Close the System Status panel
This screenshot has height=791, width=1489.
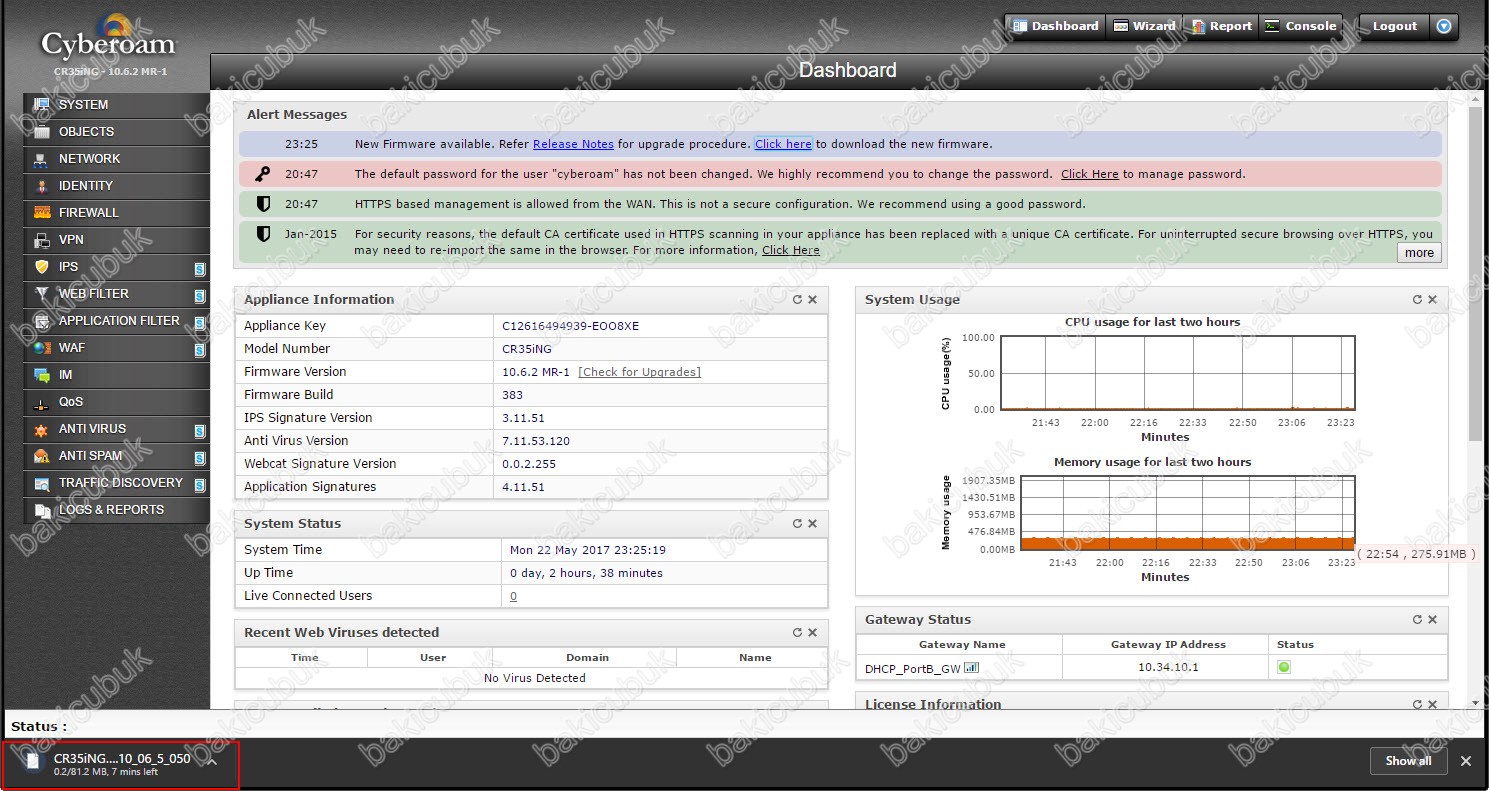812,523
